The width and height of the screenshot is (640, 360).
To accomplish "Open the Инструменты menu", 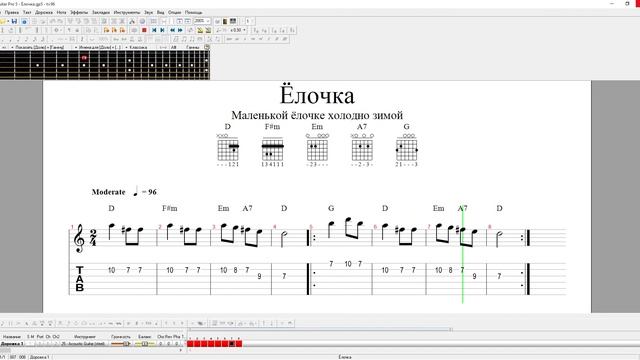I will [x=127, y=12].
